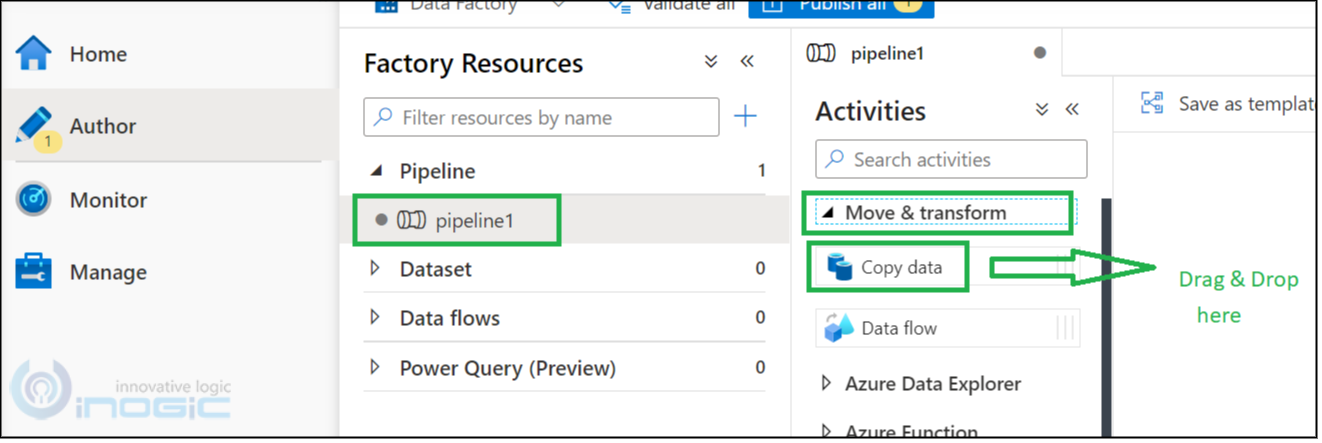The image size is (1322, 443).
Task: Expand the Azure Data Explorer section
Action: (827, 383)
